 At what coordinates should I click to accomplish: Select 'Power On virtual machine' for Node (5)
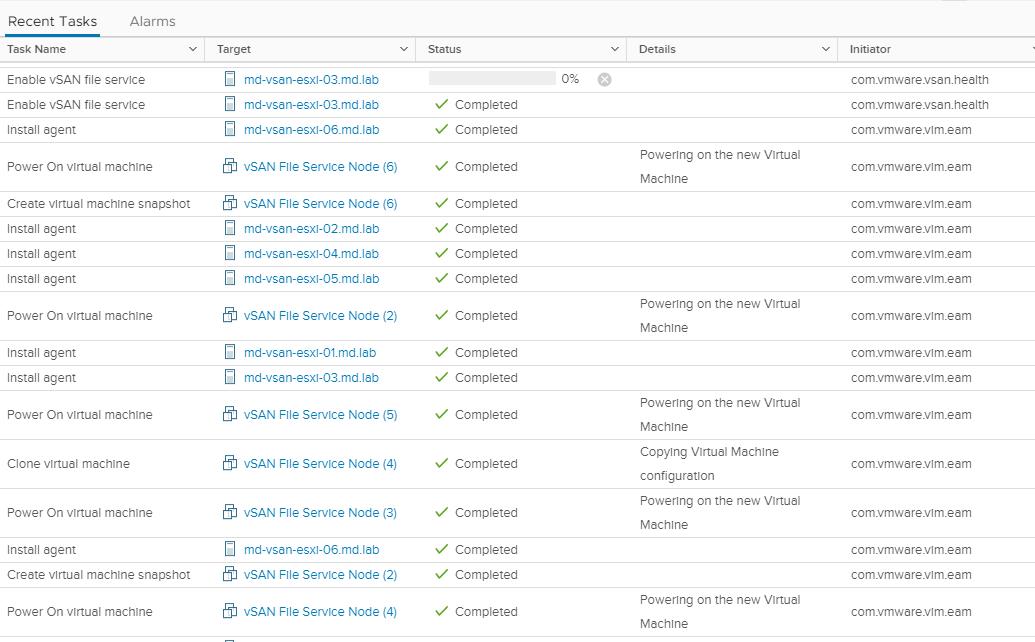coord(79,415)
